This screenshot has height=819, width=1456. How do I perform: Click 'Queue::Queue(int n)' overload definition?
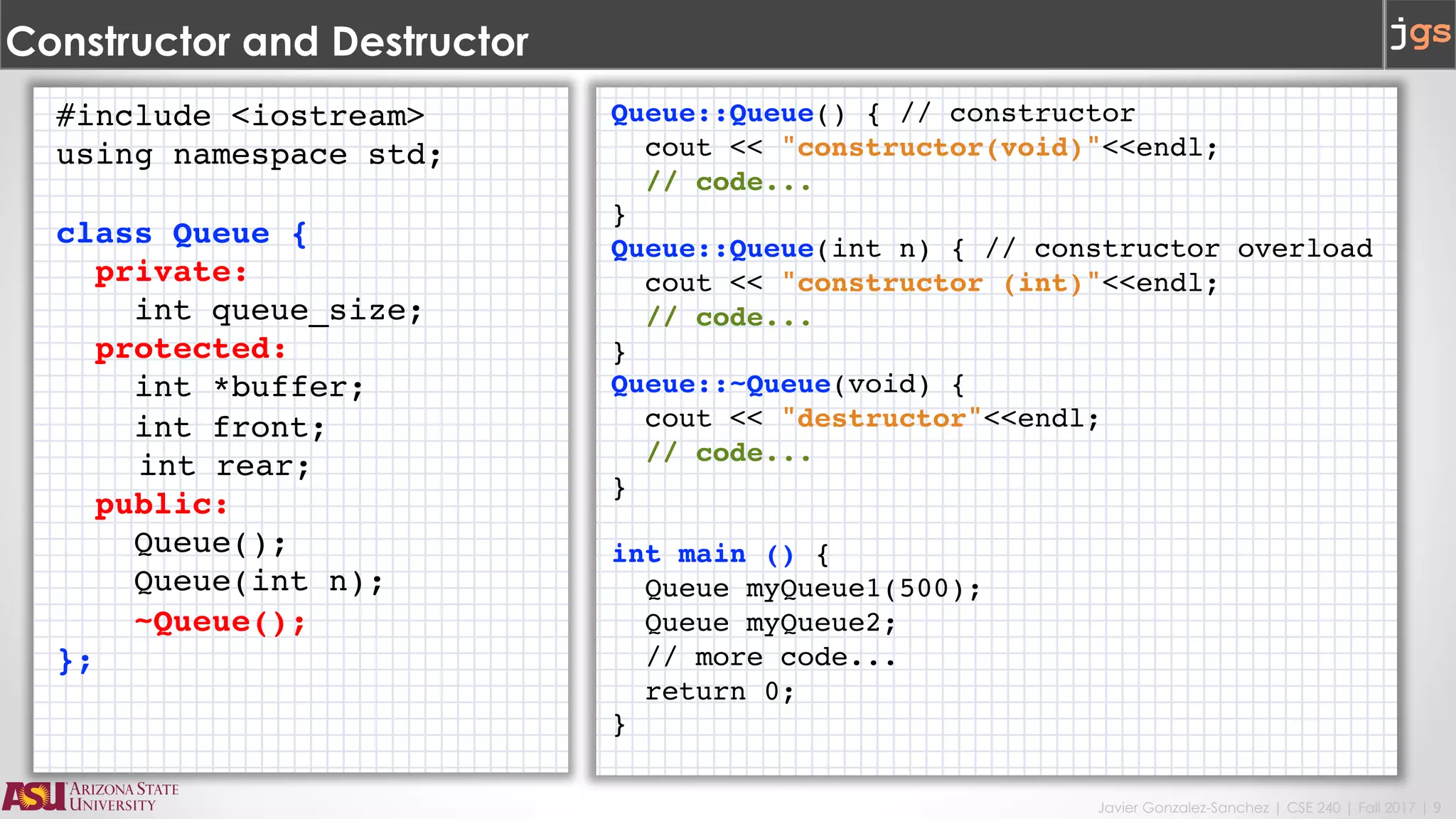770,250
